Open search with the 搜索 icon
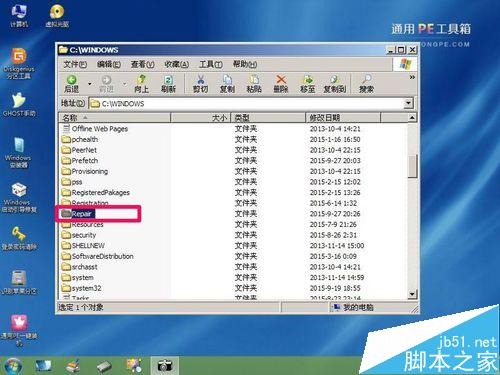Image resolution: width=500 pixels, height=375 pixels. click(x=366, y=83)
